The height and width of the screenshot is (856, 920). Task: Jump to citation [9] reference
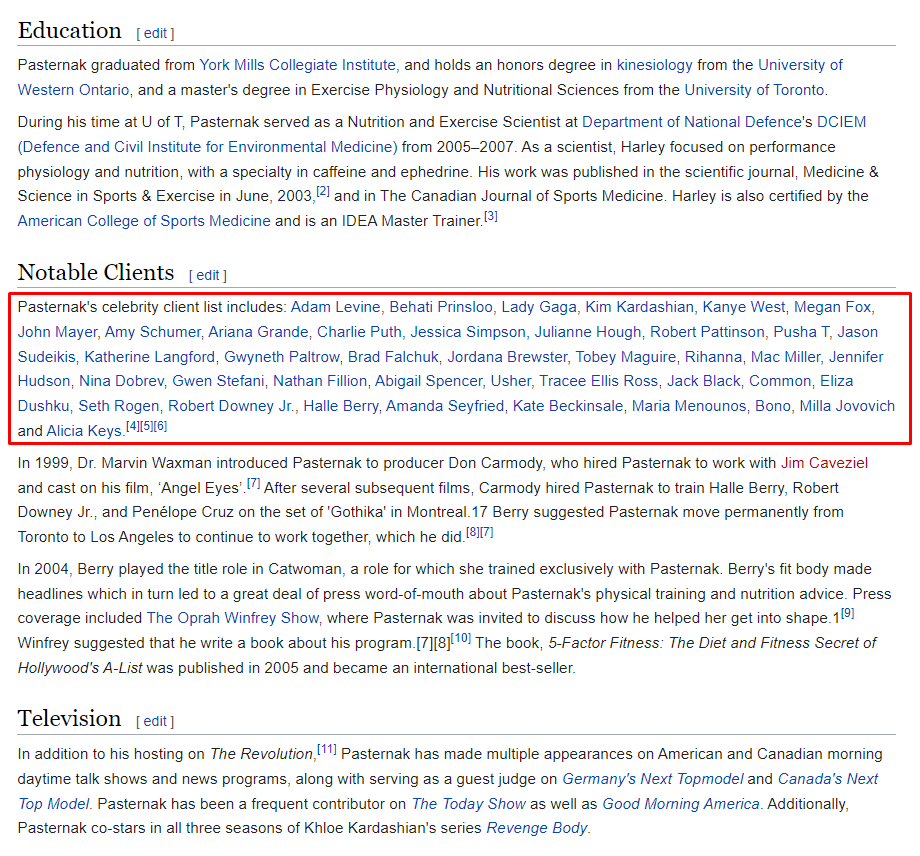click(847, 614)
